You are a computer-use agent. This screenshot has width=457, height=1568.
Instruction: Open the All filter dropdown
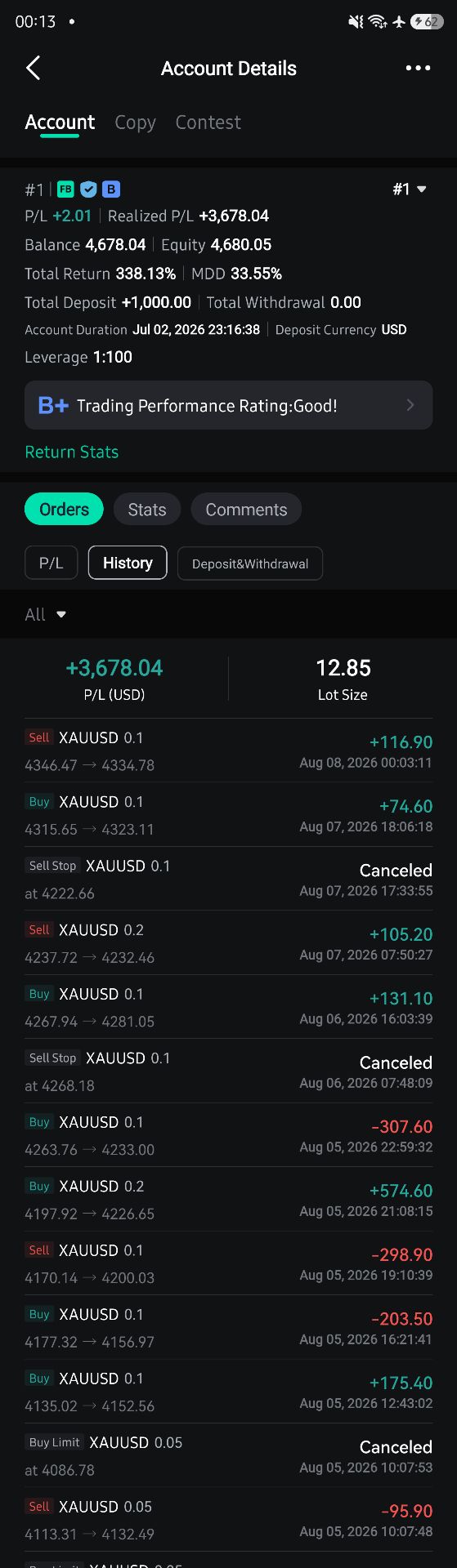(x=45, y=614)
